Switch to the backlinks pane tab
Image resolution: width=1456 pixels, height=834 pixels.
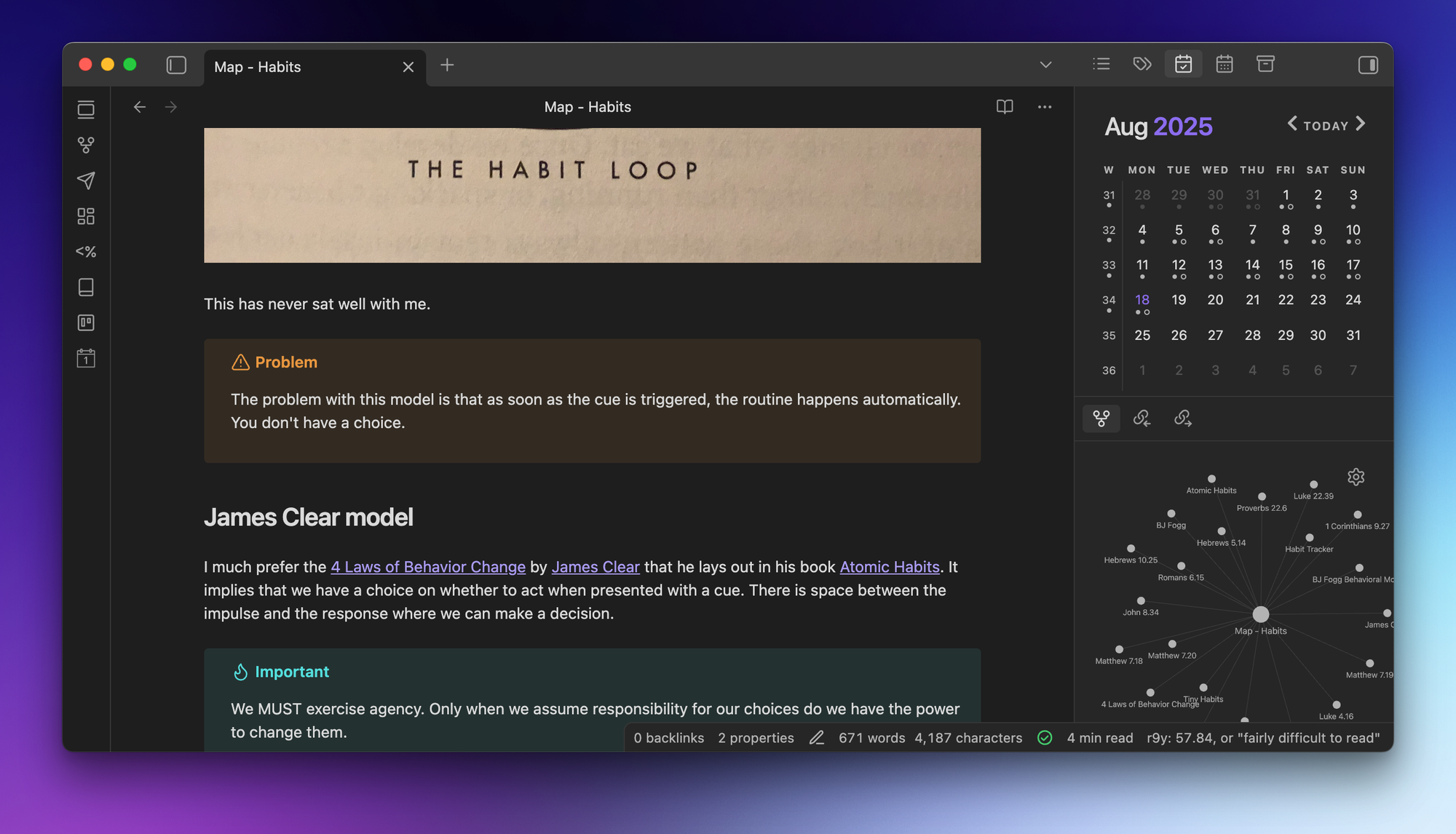pos(1142,418)
